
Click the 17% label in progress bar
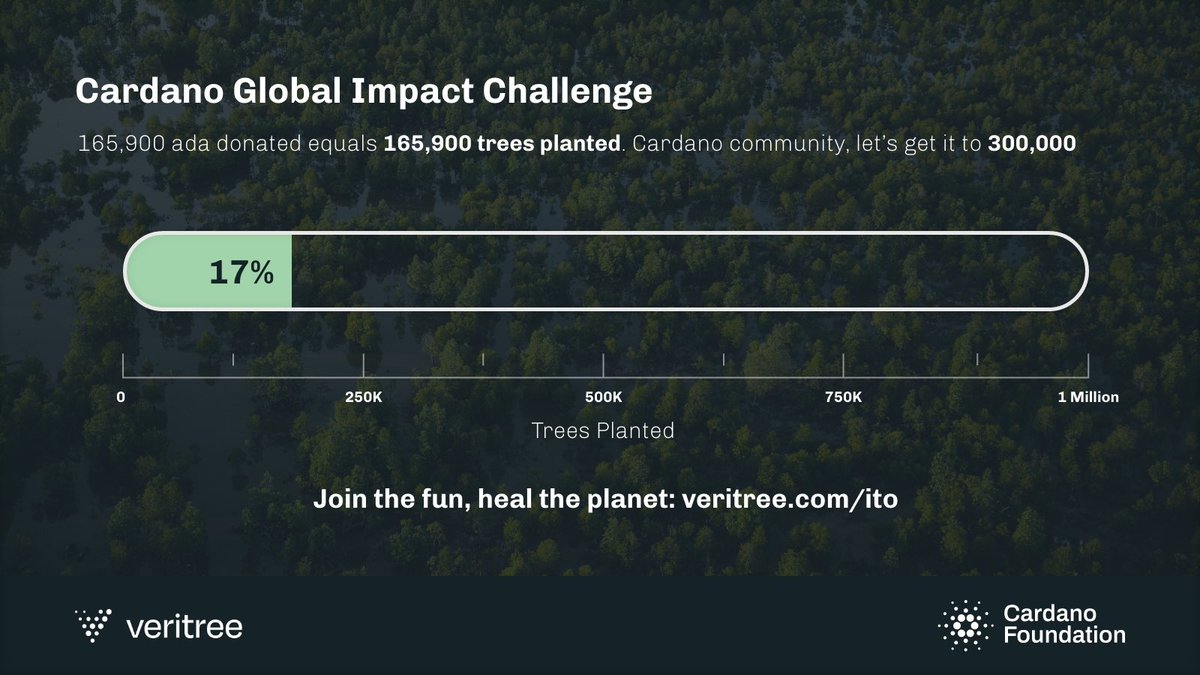pyautogui.click(x=241, y=272)
